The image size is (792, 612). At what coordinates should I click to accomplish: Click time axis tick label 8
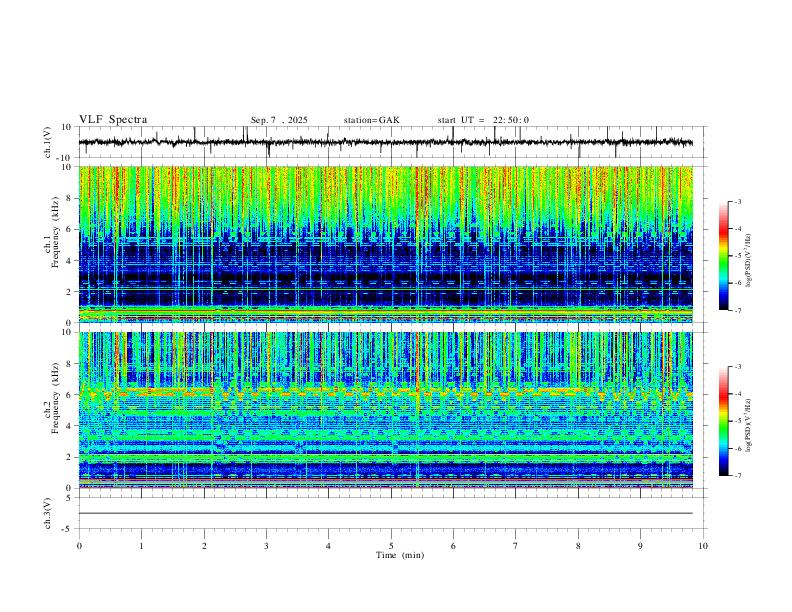point(578,546)
